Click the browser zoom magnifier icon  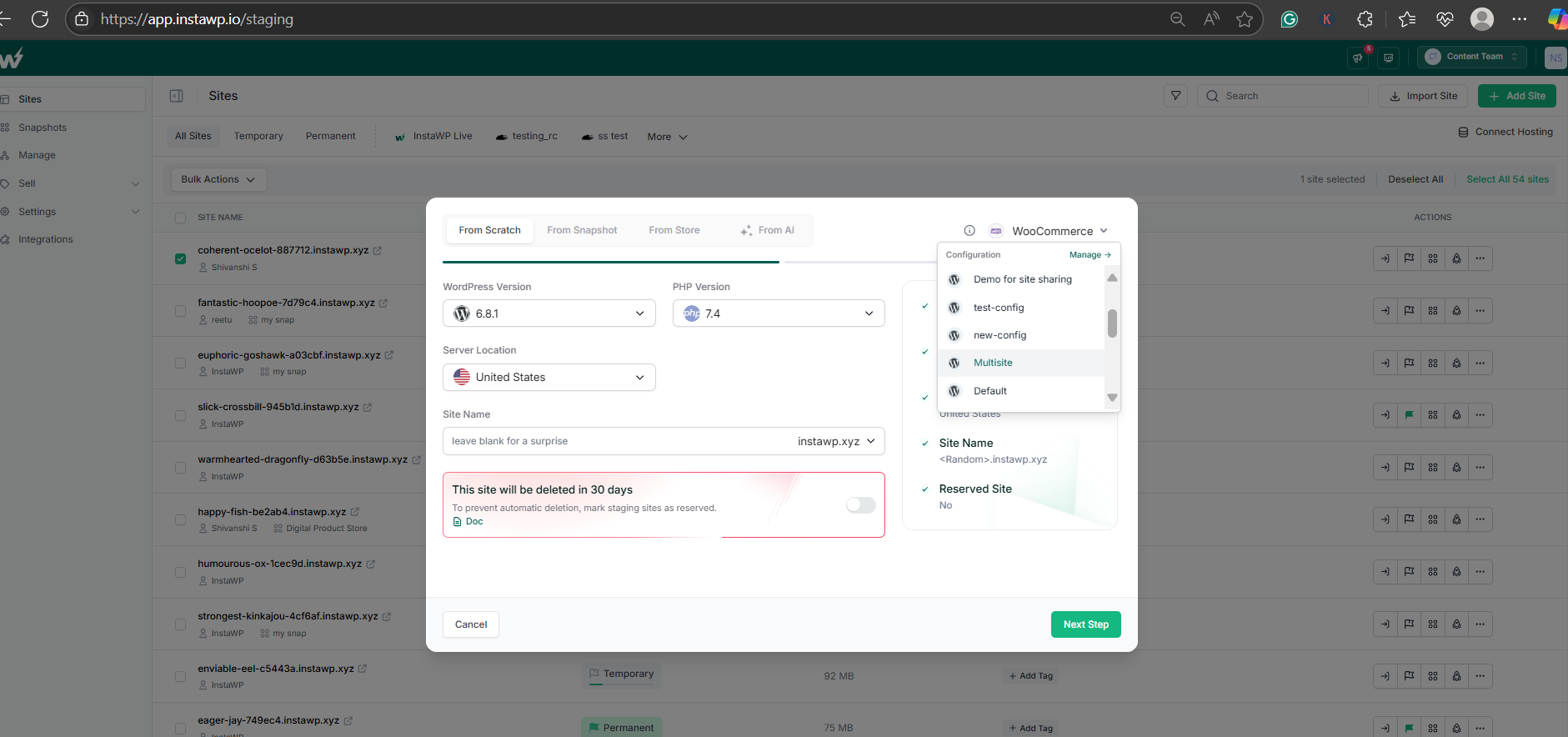tap(1177, 18)
